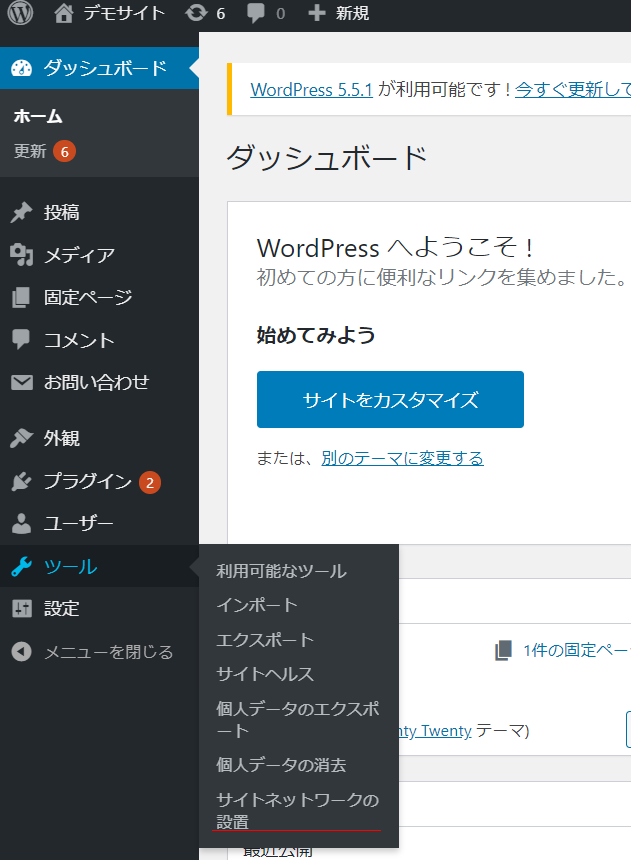This screenshot has width=631, height=860.
Task: Click the comment count 0 in admin bar
Action: [280, 14]
